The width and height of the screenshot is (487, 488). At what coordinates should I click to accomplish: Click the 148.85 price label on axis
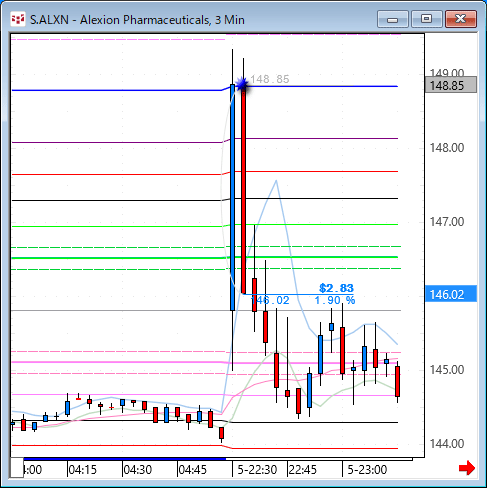[x=451, y=85]
